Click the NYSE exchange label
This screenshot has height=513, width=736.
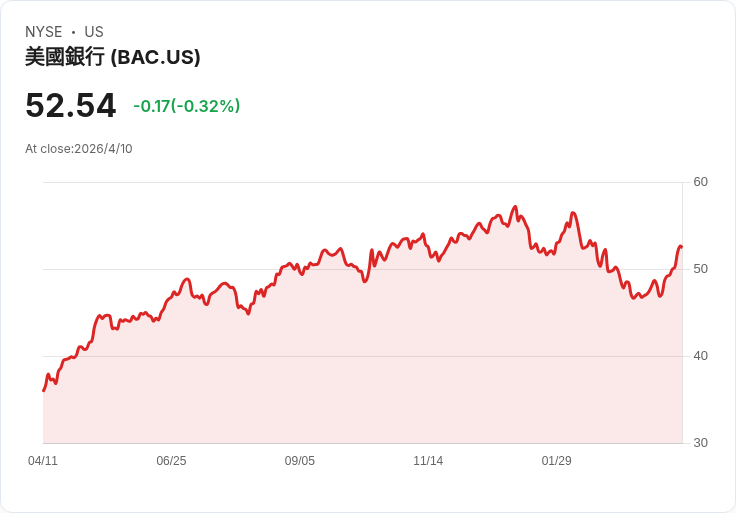point(44,32)
